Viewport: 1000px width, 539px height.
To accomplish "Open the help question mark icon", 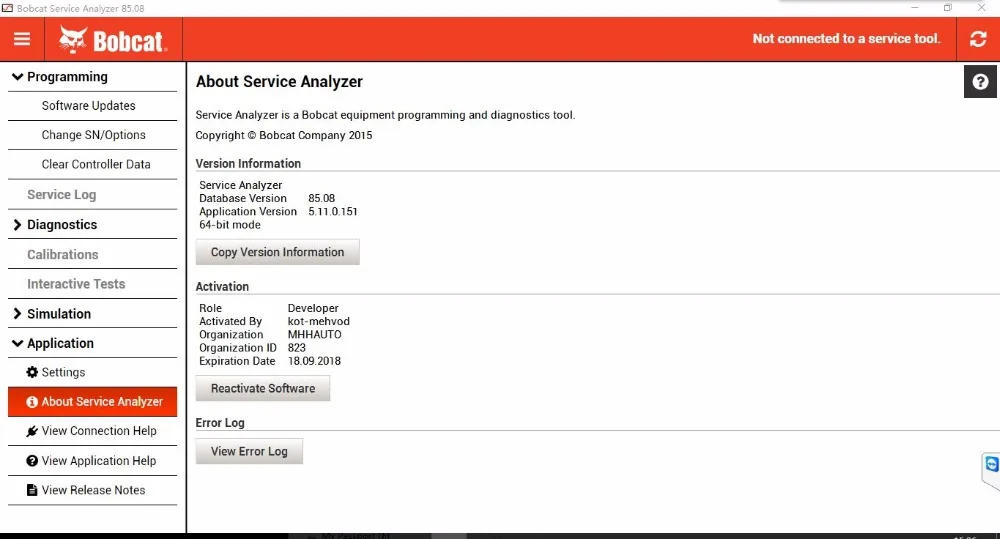I will tap(980, 82).
